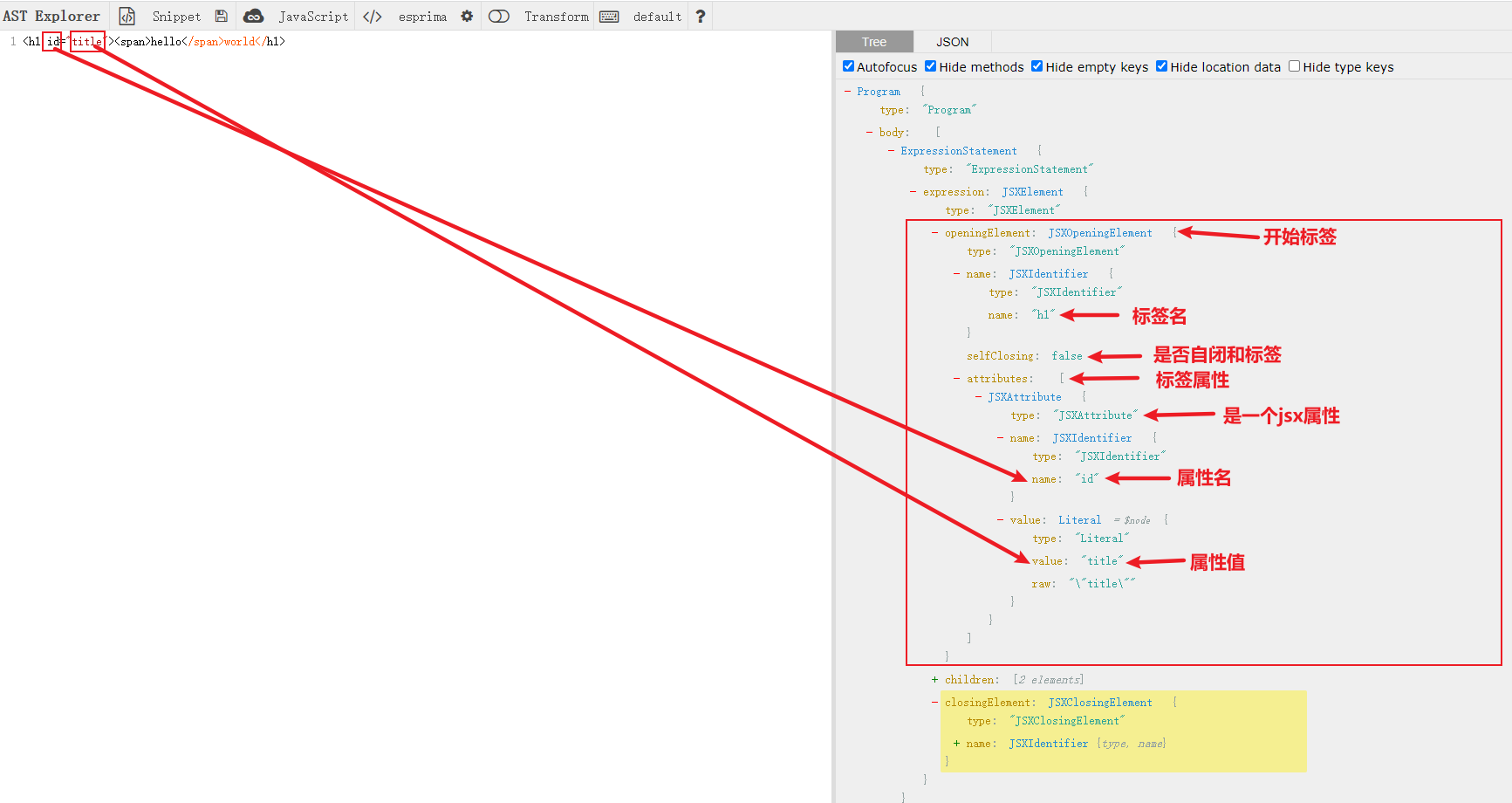1512x803 pixels.
Task: Click the Program node label
Action: pyautogui.click(x=878, y=92)
